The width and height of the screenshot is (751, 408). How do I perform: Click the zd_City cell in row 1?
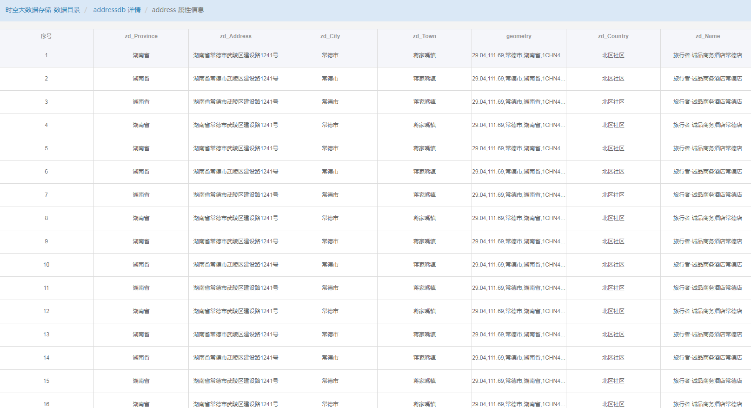click(330, 56)
